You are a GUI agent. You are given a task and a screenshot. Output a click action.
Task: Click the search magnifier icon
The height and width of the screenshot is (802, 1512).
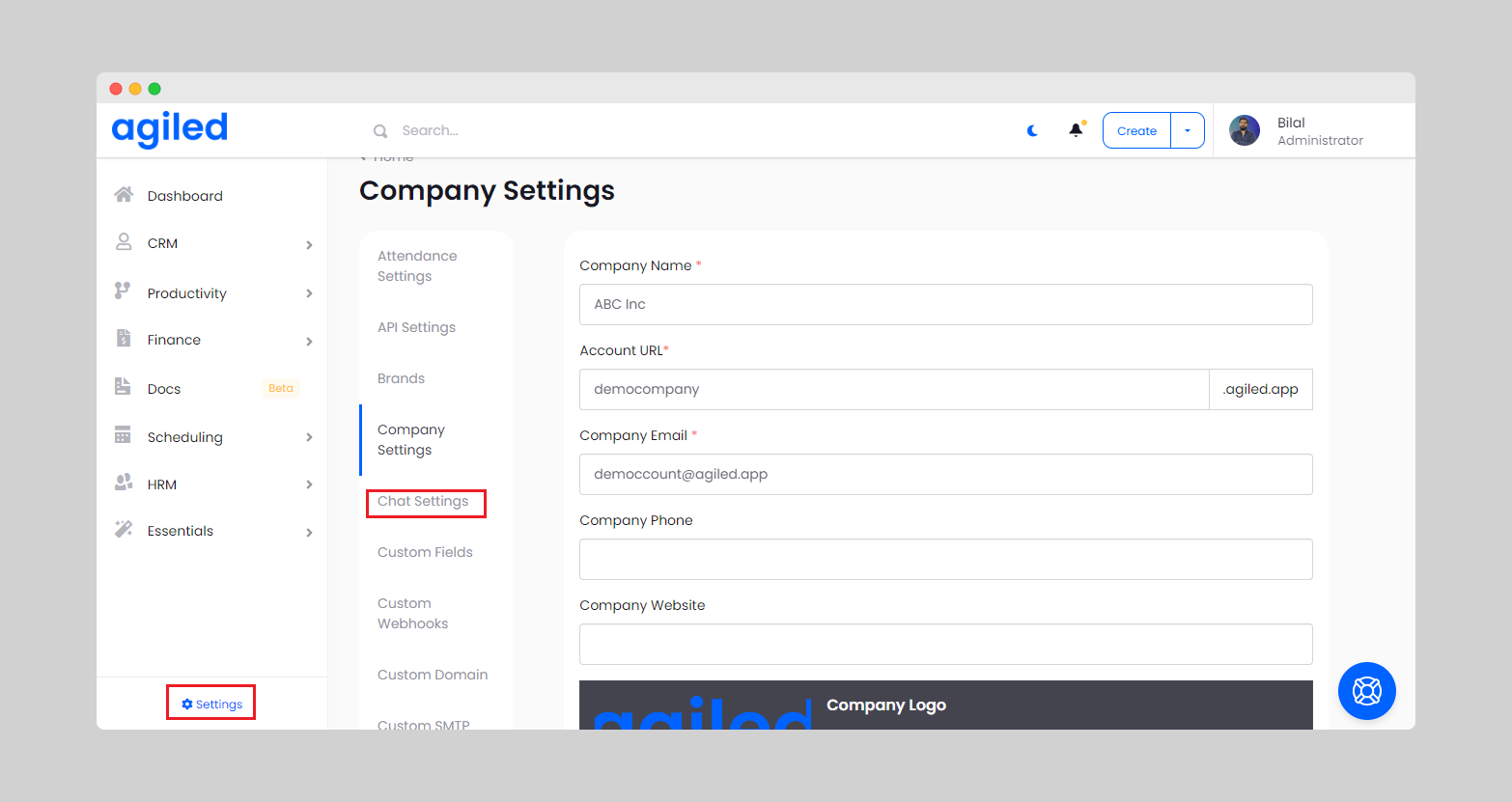point(380,131)
